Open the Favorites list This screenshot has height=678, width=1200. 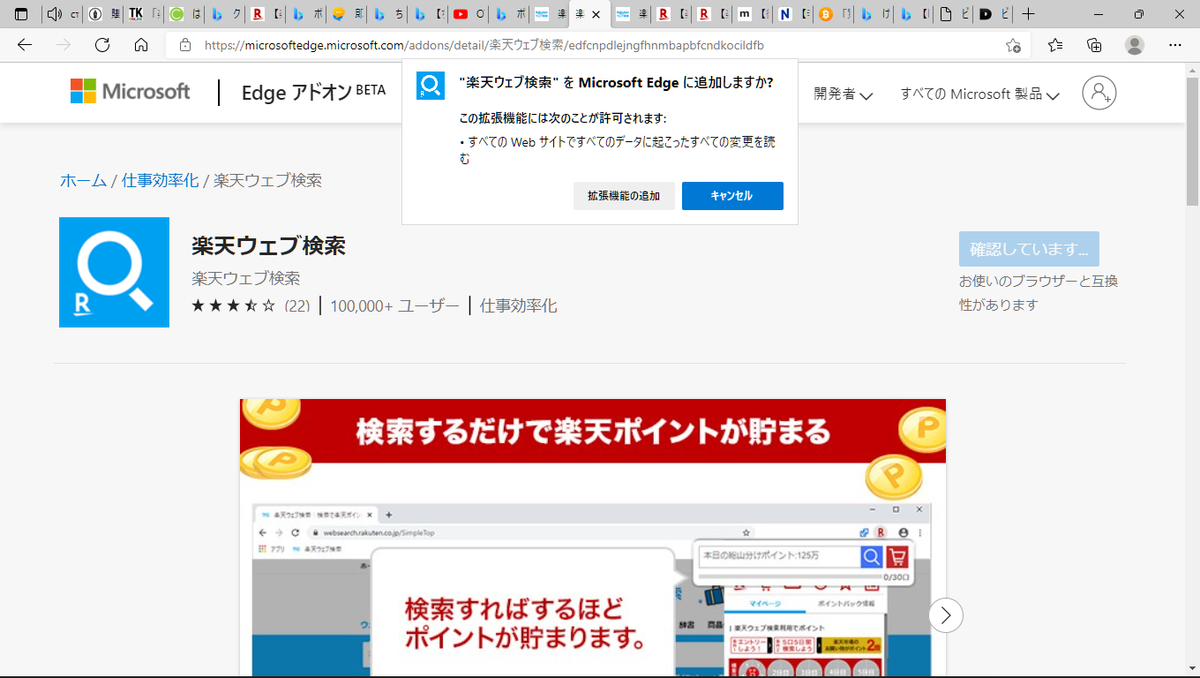(x=1056, y=45)
